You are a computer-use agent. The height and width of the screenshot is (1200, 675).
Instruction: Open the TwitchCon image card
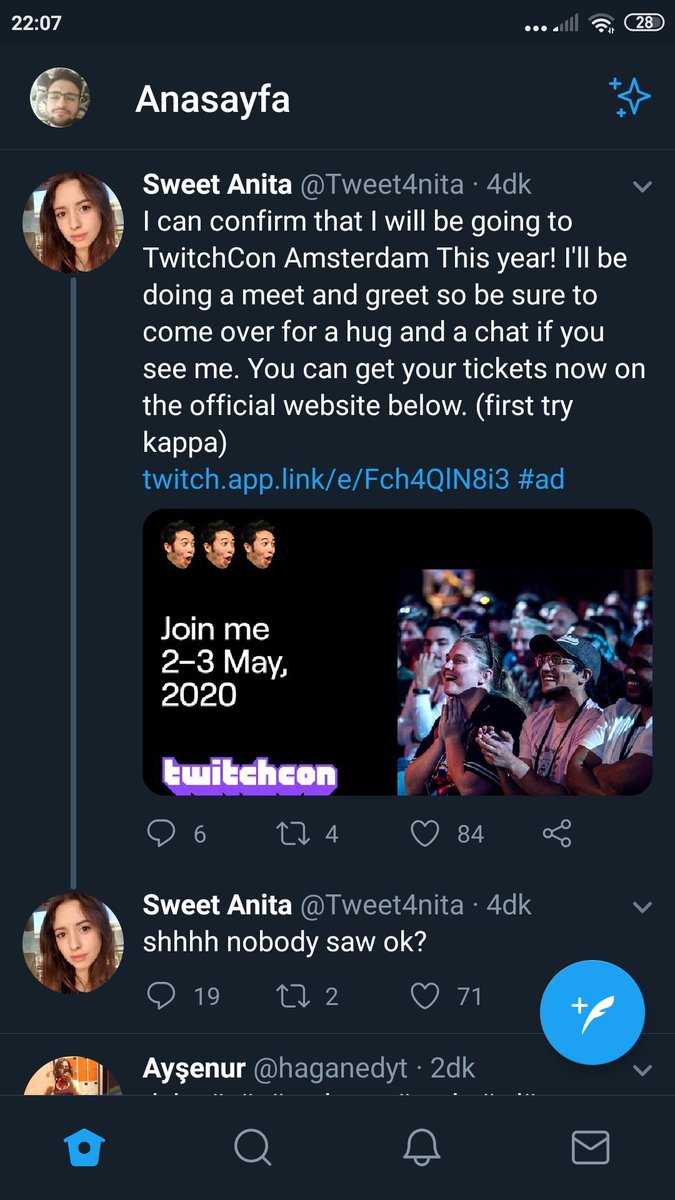(x=397, y=652)
